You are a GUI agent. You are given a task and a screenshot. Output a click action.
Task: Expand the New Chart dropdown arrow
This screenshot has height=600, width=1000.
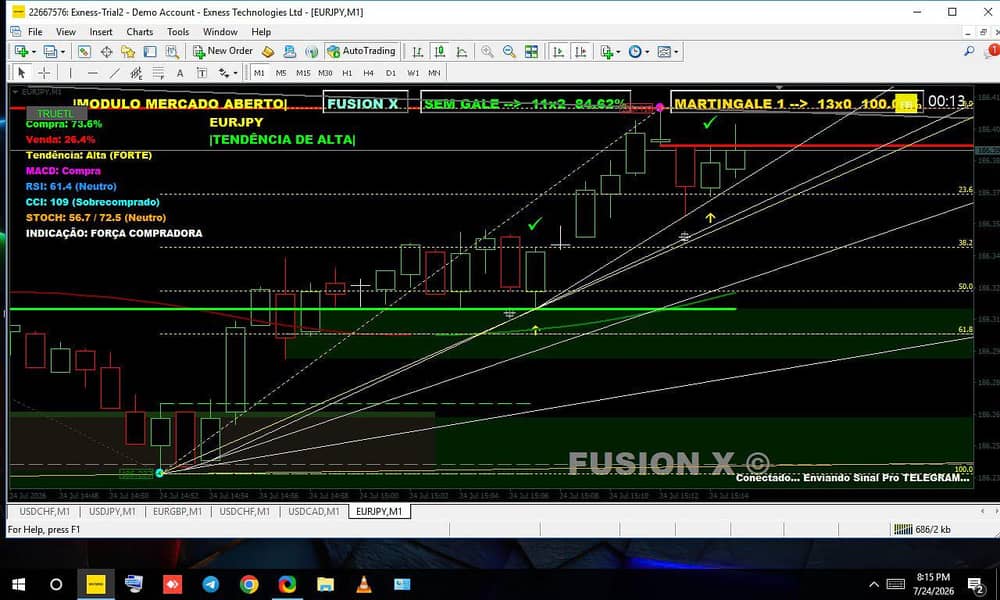[x=34, y=52]
